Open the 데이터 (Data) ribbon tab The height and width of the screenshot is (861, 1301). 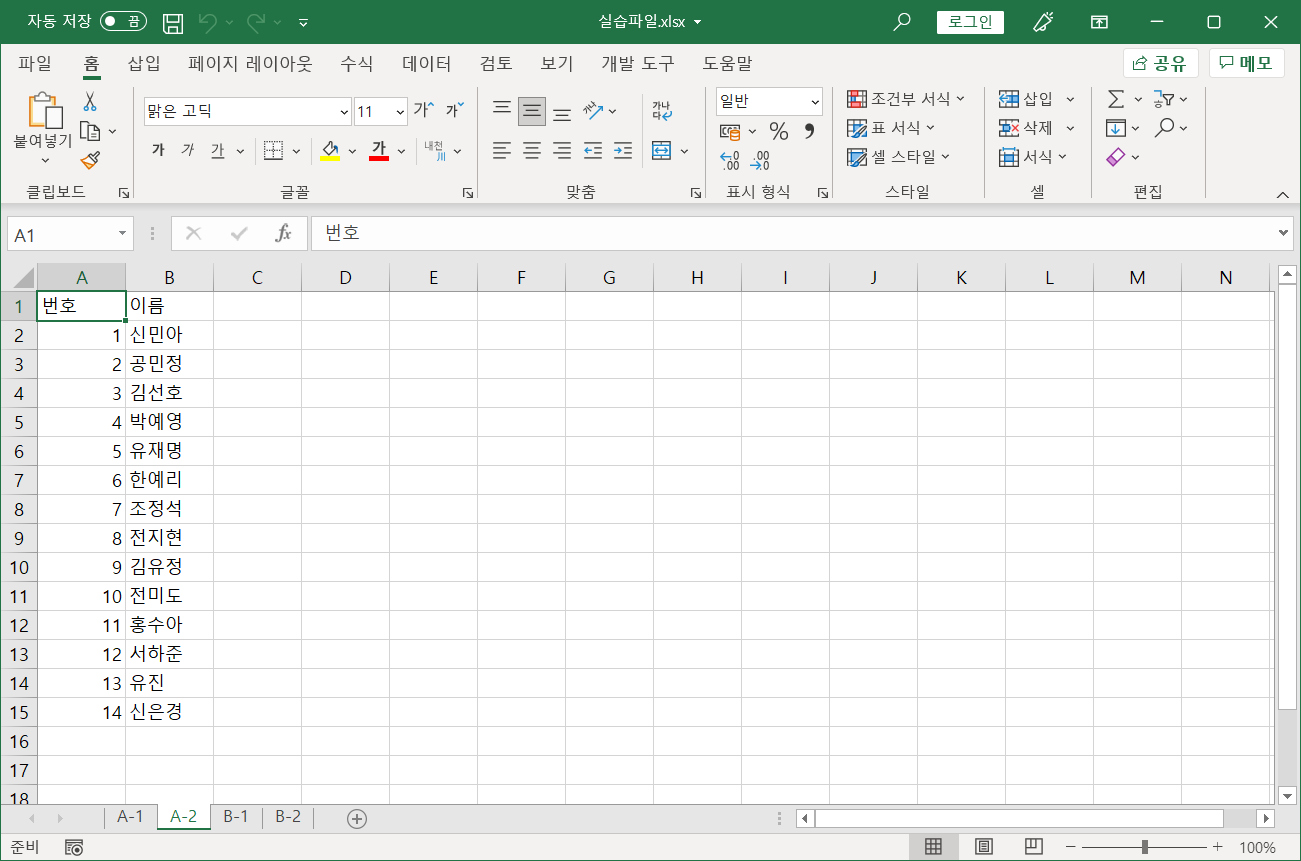tap(427, 63)
